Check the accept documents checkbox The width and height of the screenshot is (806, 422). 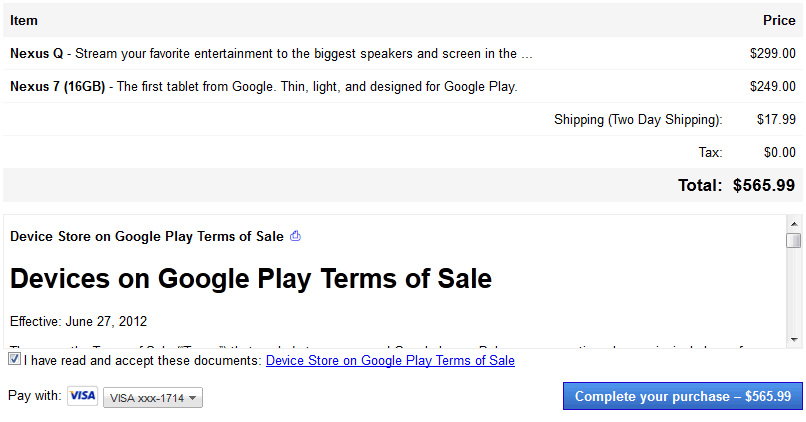tap(14, 359)
